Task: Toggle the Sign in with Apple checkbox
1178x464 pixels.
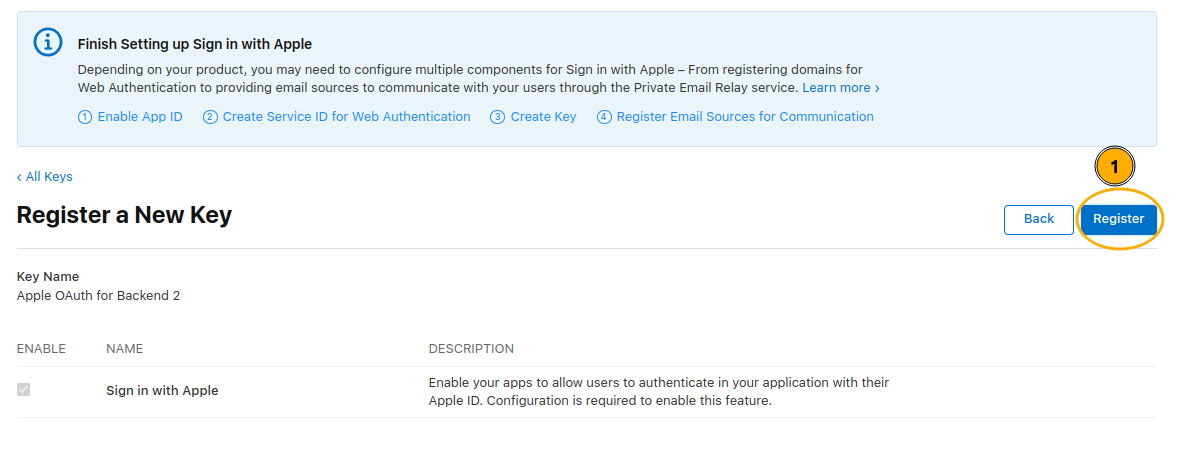Action: 24,389
